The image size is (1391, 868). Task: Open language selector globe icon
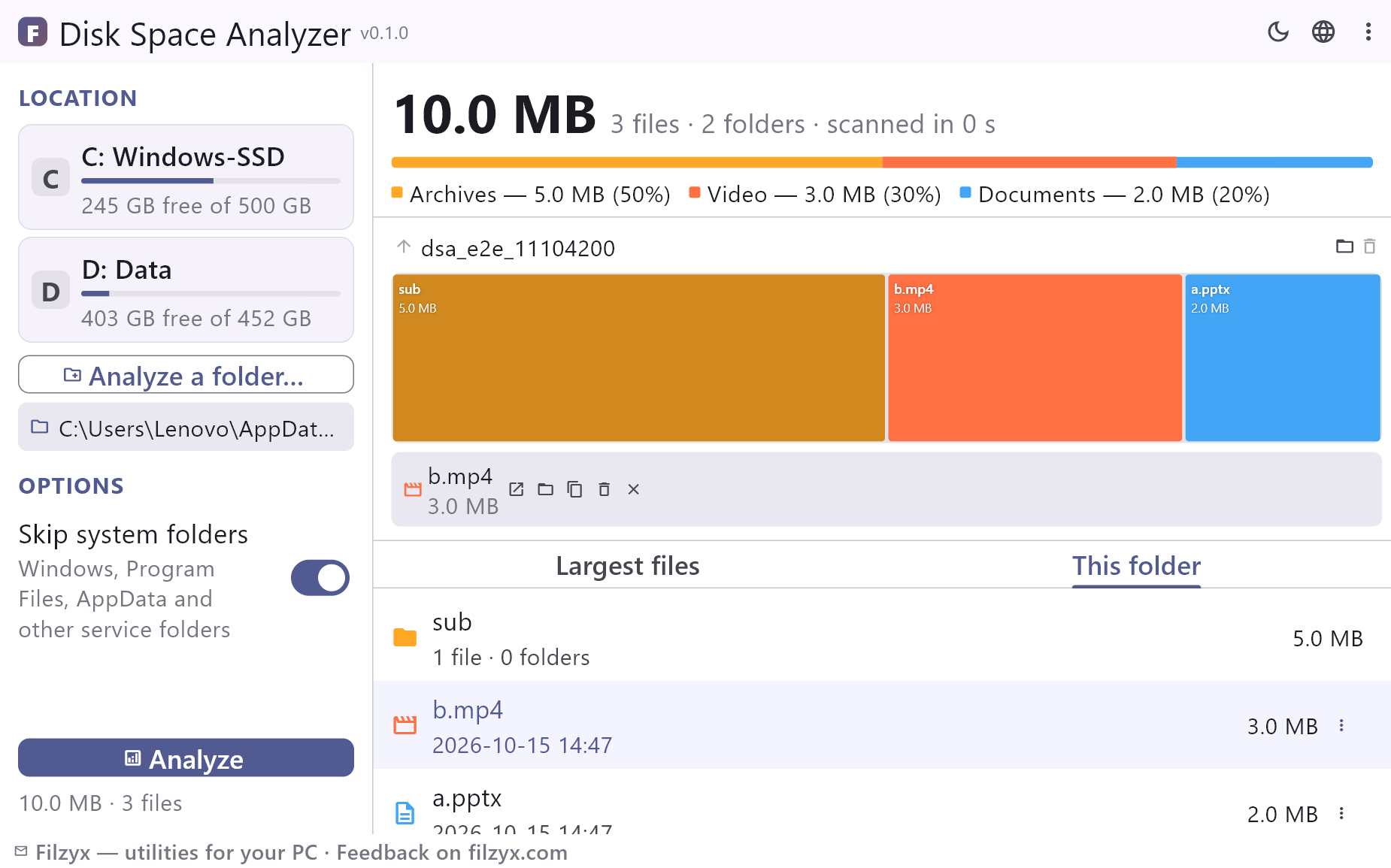[x=1323, y=32]
